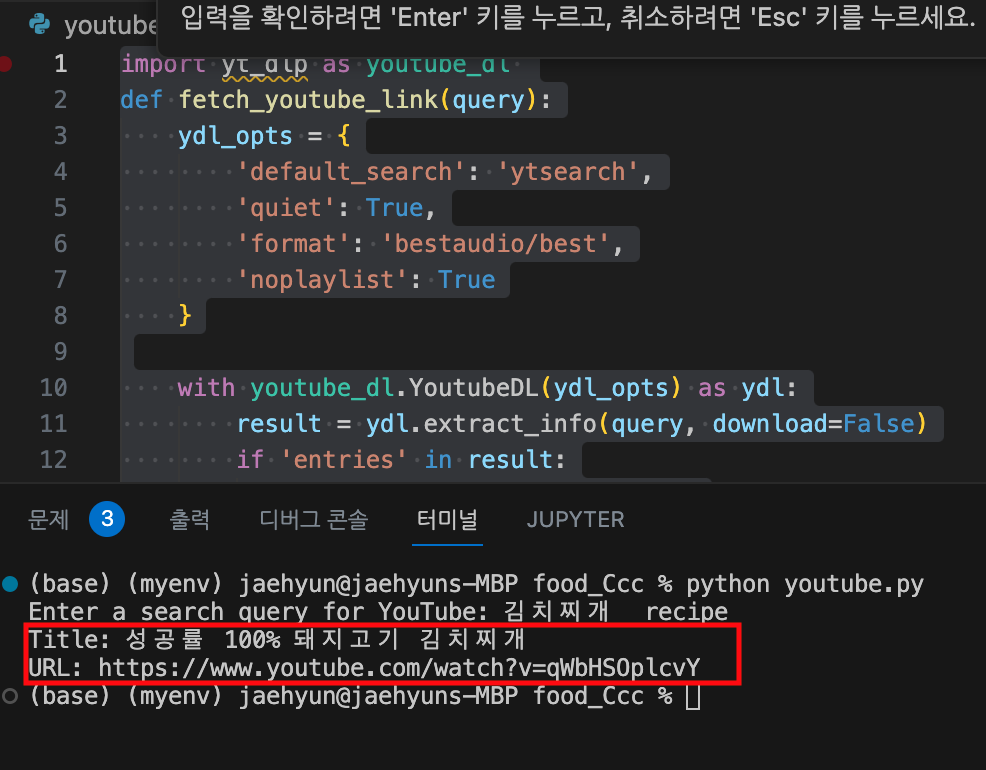
Task: Click line number 12 in the gutter
Action: tap(53, 459)
